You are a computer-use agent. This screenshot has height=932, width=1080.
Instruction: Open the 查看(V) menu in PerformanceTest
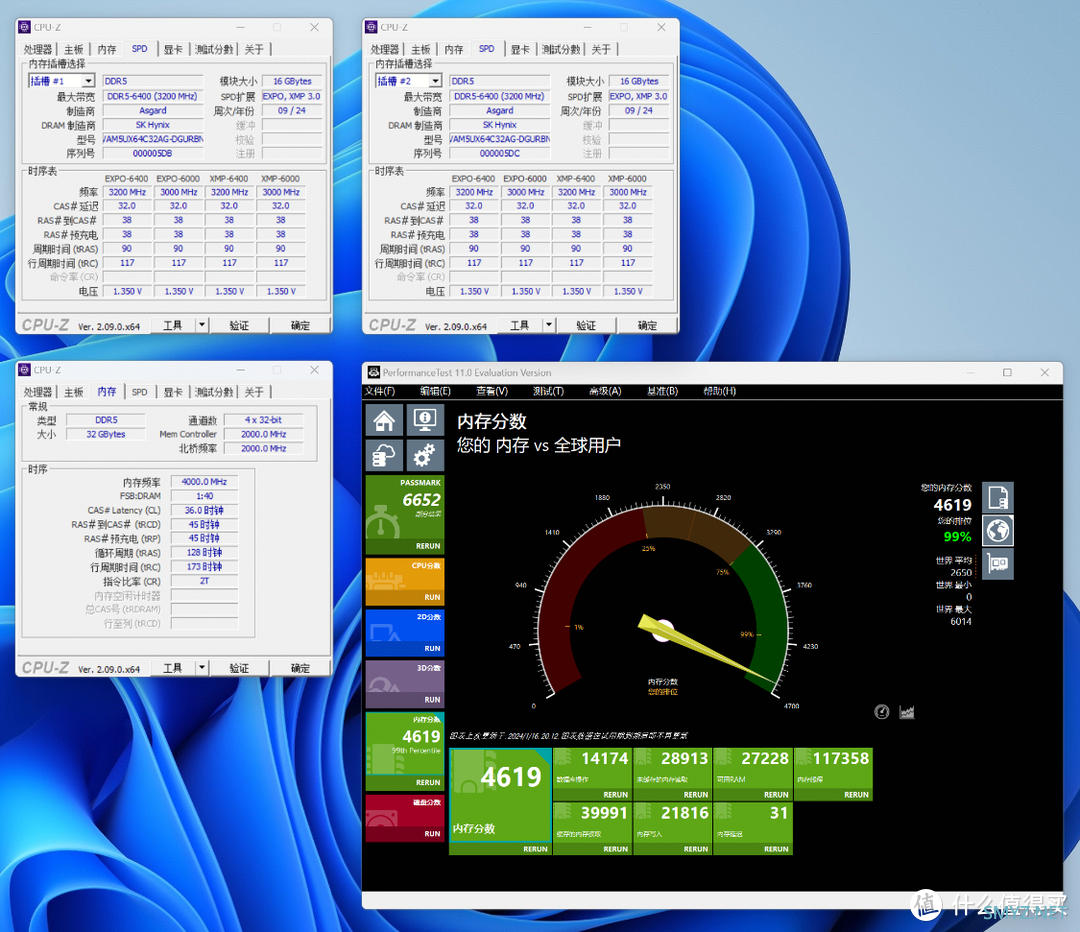point(492,391)
